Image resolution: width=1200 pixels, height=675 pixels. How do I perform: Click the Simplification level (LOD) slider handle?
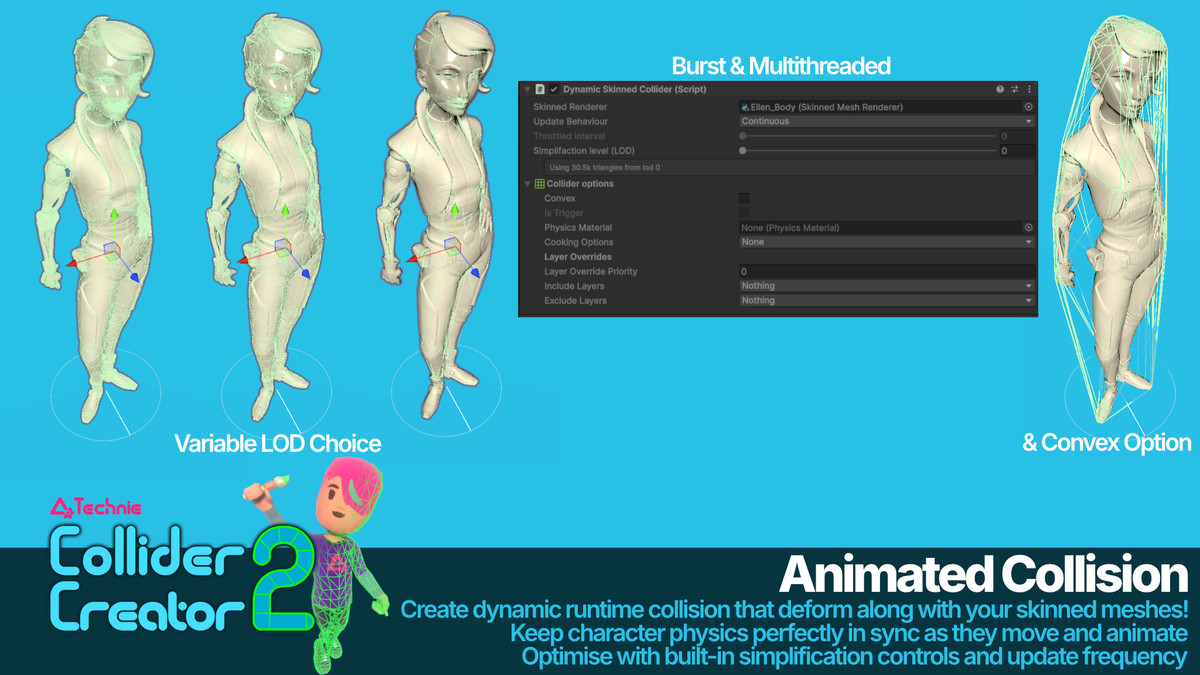pos(743,151)
